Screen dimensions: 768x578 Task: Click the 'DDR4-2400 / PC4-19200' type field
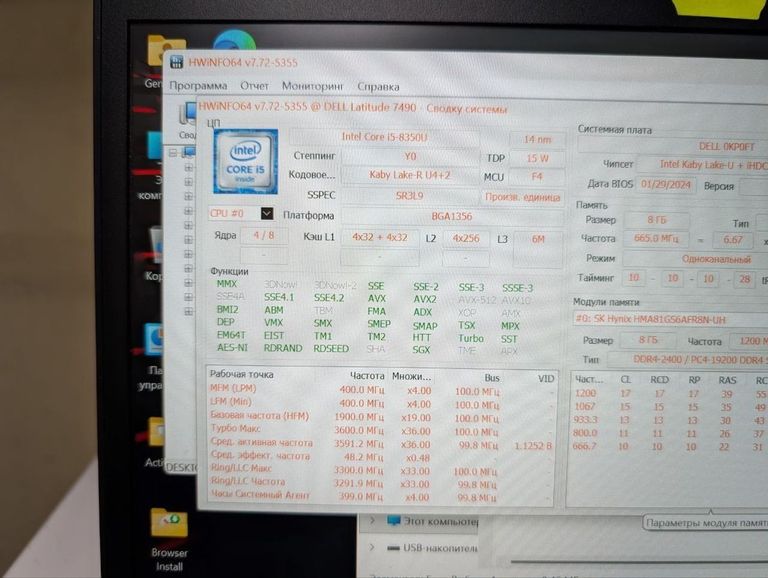pyautogui.click(x=688, y=360)
